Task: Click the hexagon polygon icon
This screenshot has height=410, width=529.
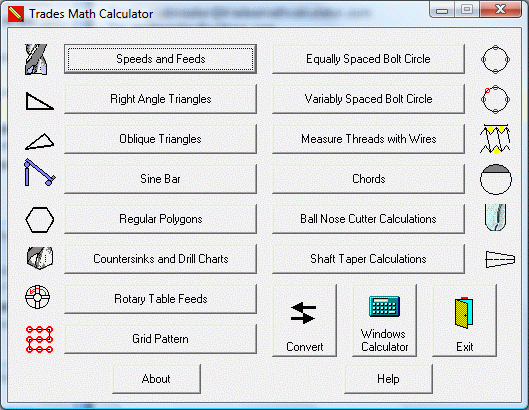Action: [40, 220]
